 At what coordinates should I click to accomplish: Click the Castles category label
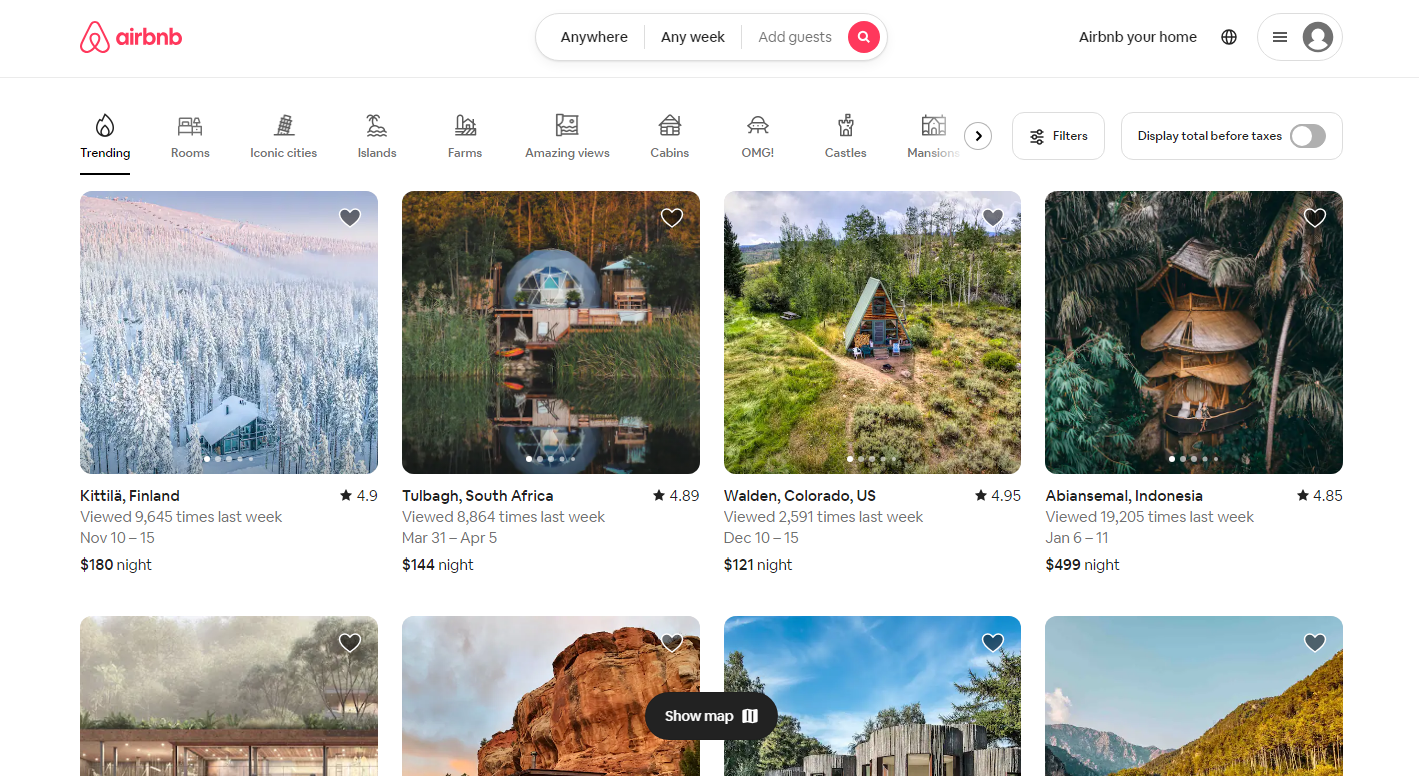pyautogui.click(x=846, y=153)
